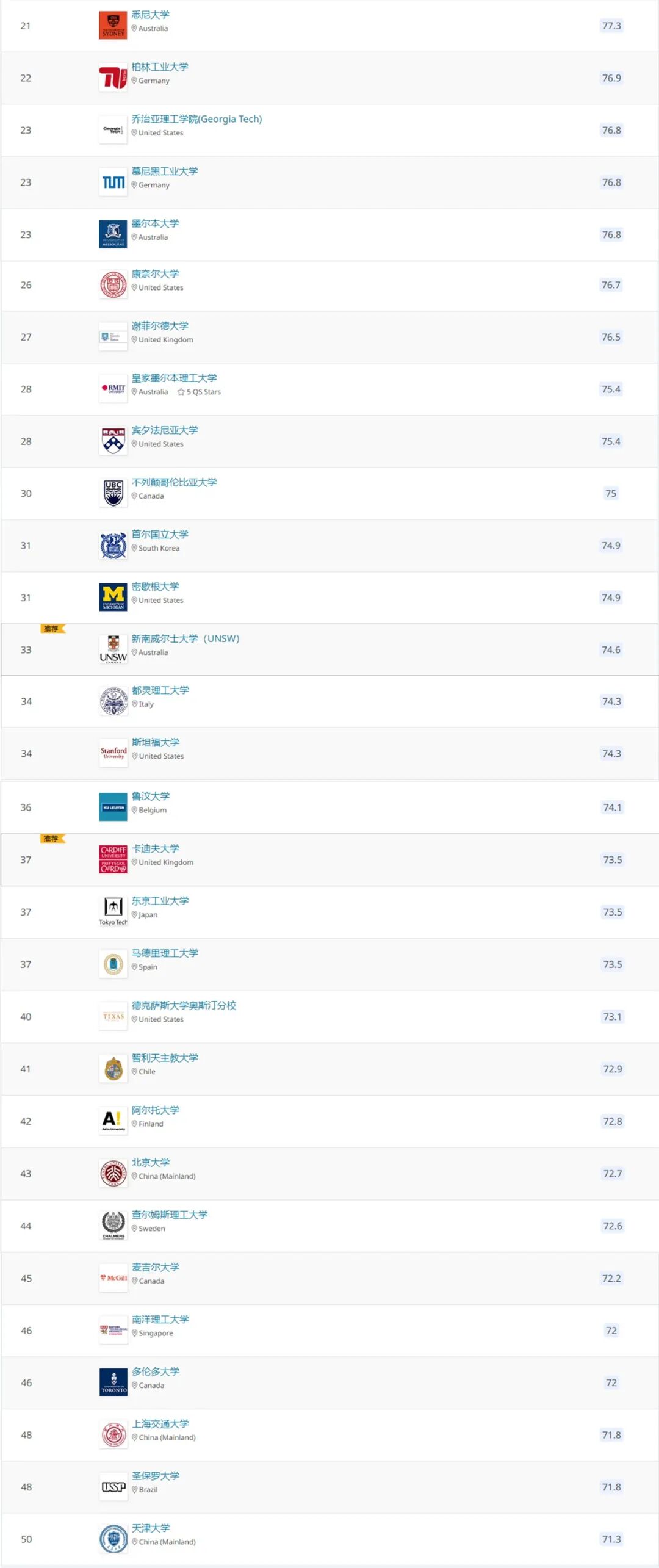This screenshot has width=659, height=1568.
Task: Open the 北京大学 university link
Action: [151, 1162]
